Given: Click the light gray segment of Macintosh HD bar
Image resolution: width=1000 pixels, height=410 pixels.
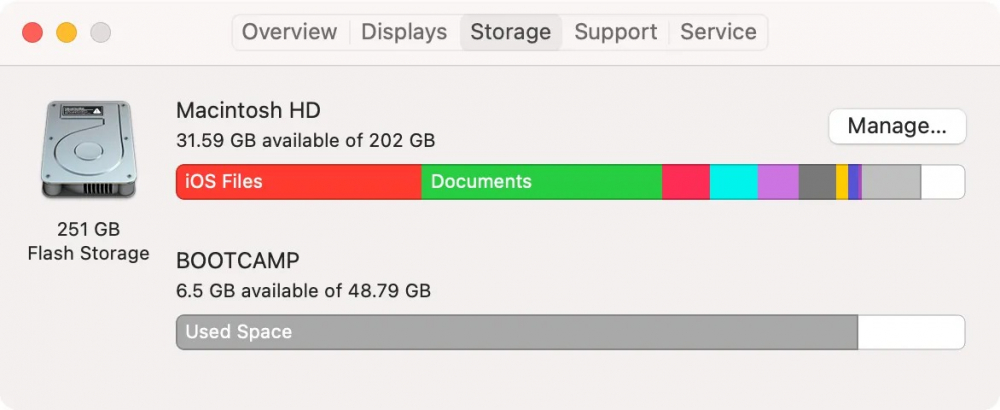Looking at the screenshot, I should coord(891,182).
